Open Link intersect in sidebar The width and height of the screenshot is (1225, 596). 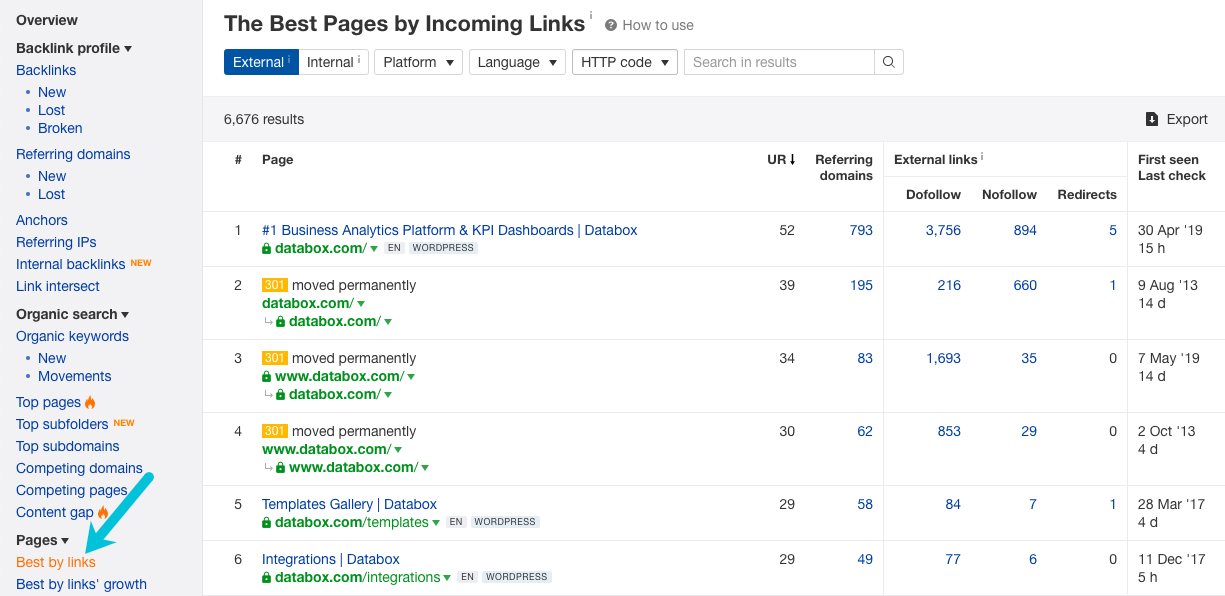tap(58, 286)
